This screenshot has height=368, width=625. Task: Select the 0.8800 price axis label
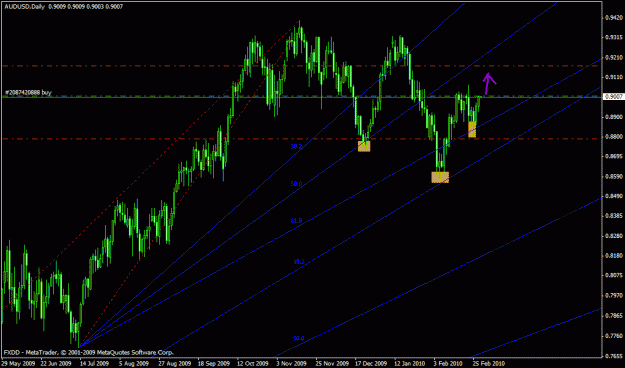614,136
